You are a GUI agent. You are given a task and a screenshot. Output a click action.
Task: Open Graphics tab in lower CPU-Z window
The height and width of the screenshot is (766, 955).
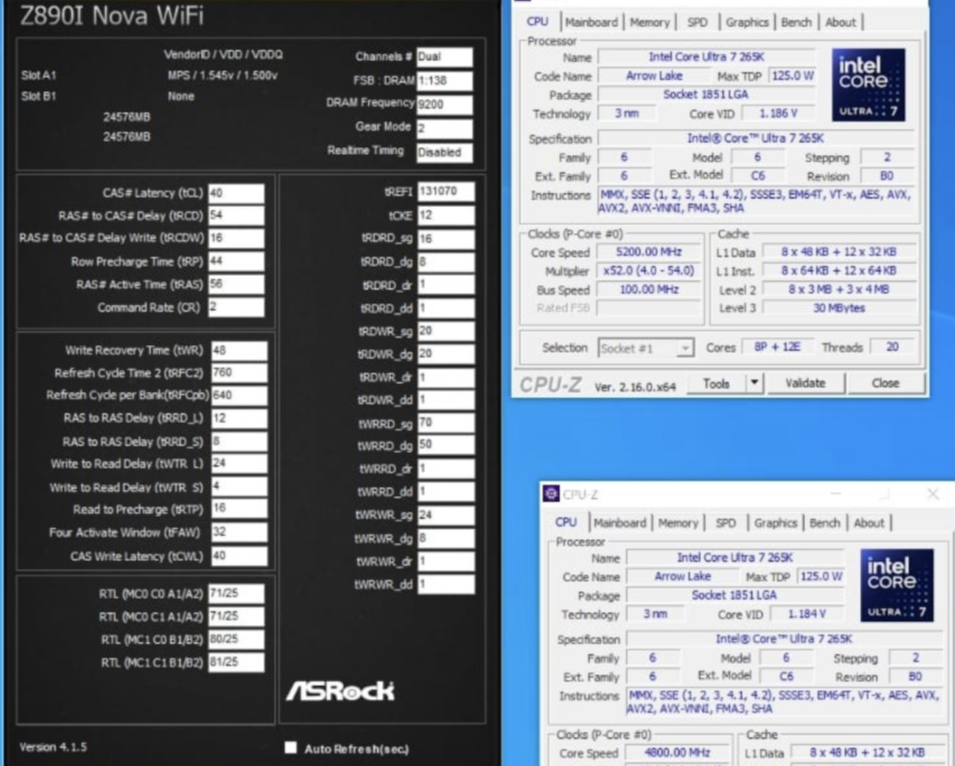[775, 523]
